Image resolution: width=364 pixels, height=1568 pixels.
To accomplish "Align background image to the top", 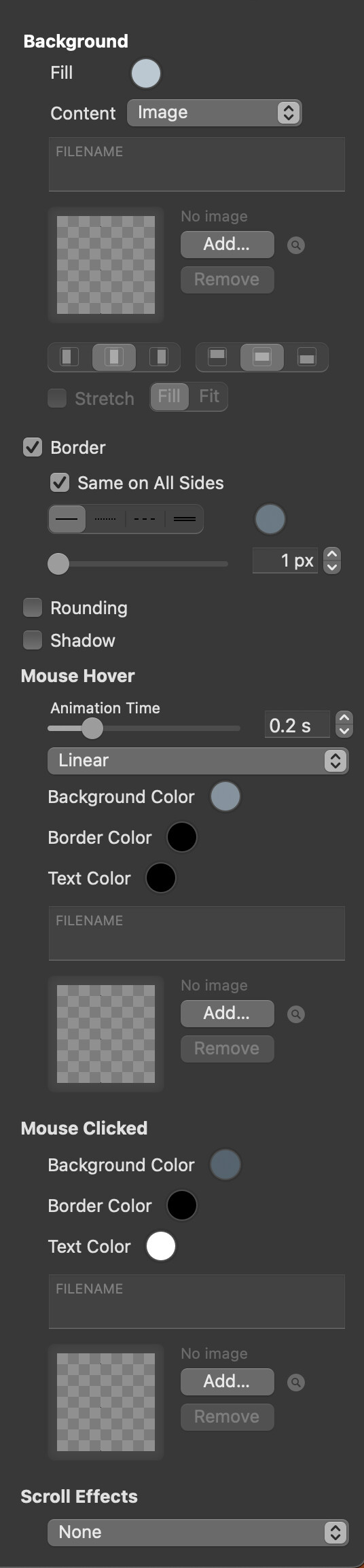I will tap(217, 357).
